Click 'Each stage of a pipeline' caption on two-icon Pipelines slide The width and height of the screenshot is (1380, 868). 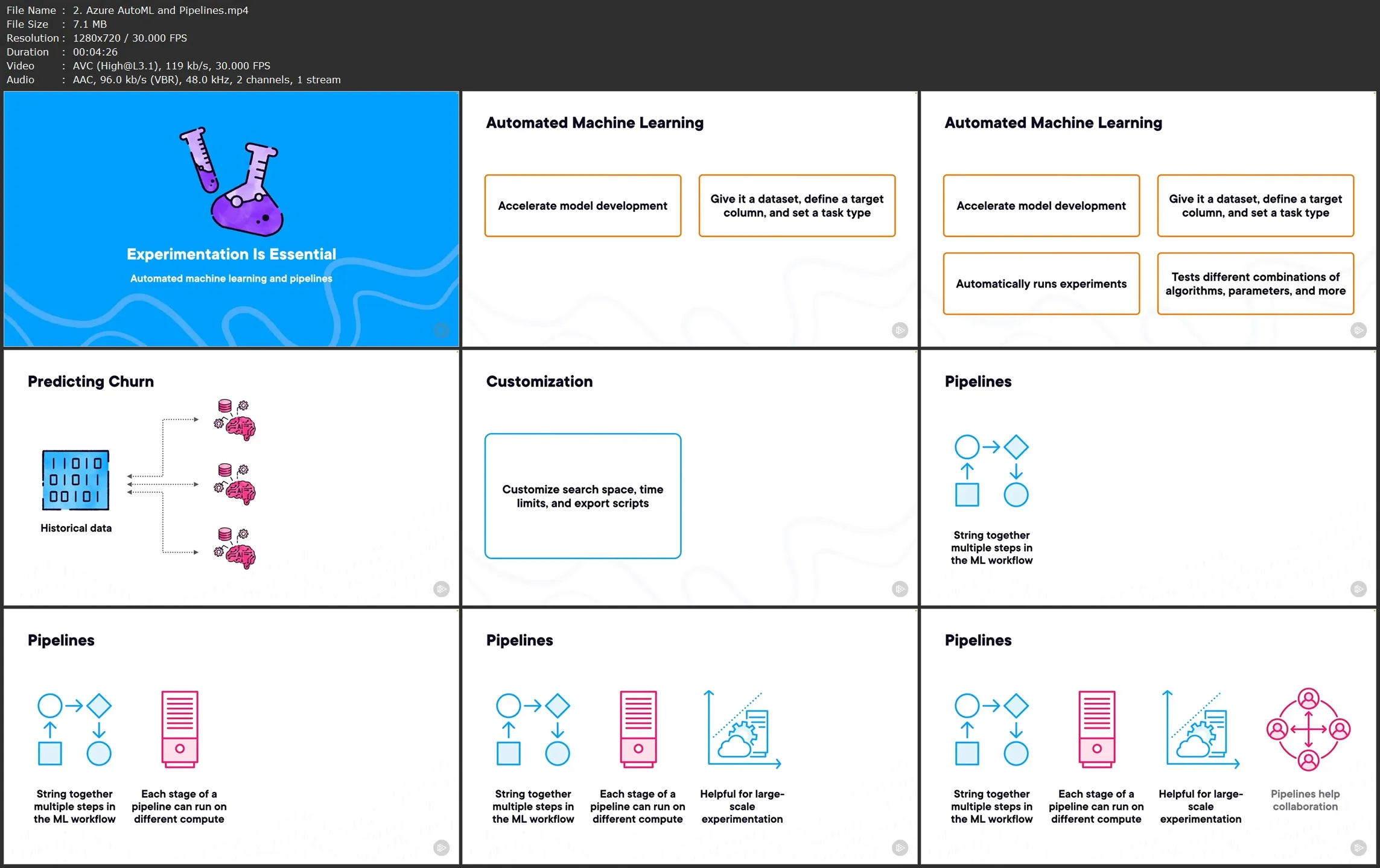click(179, 806)
